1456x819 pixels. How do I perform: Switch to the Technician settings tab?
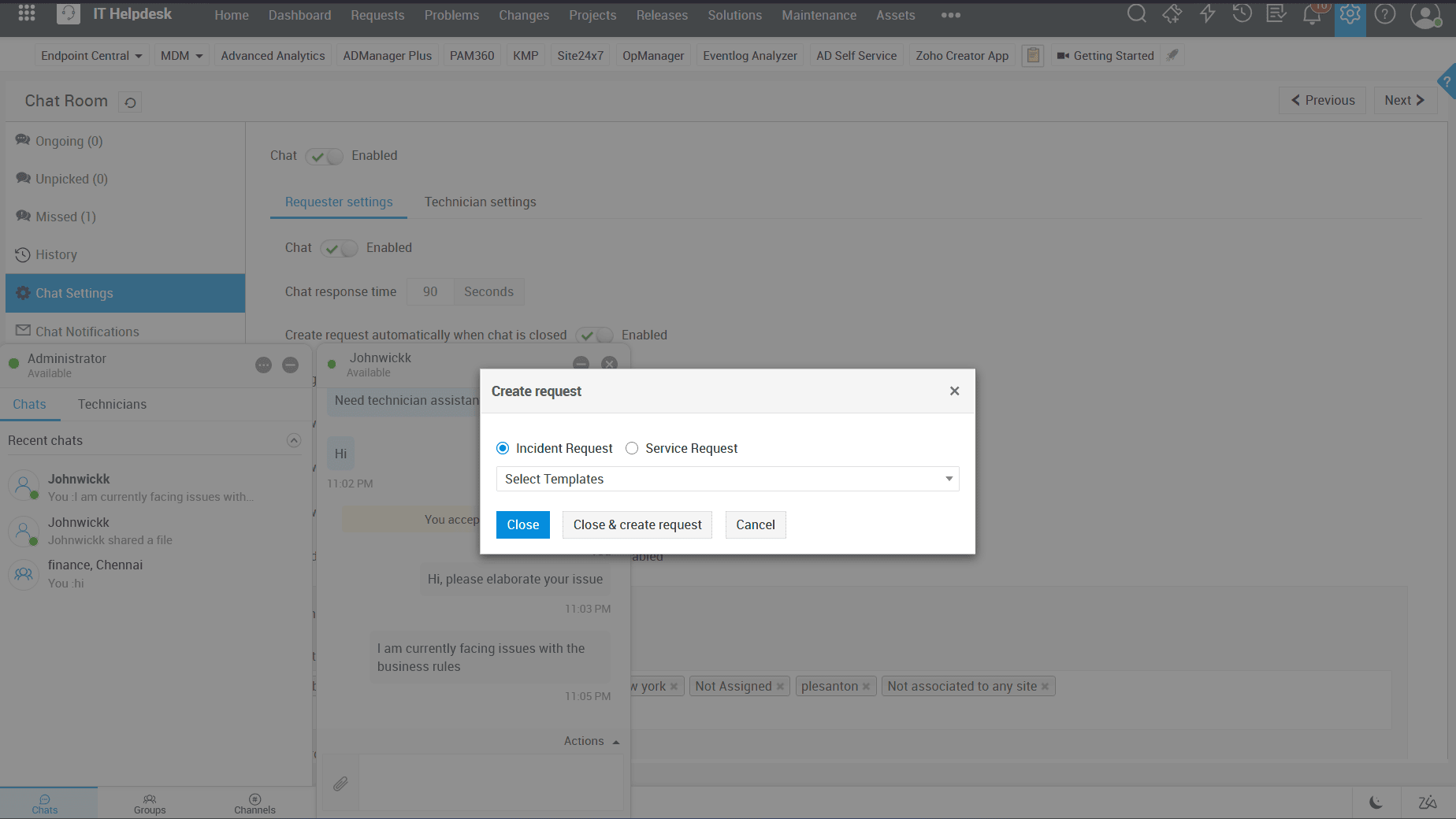pos(480,202)
